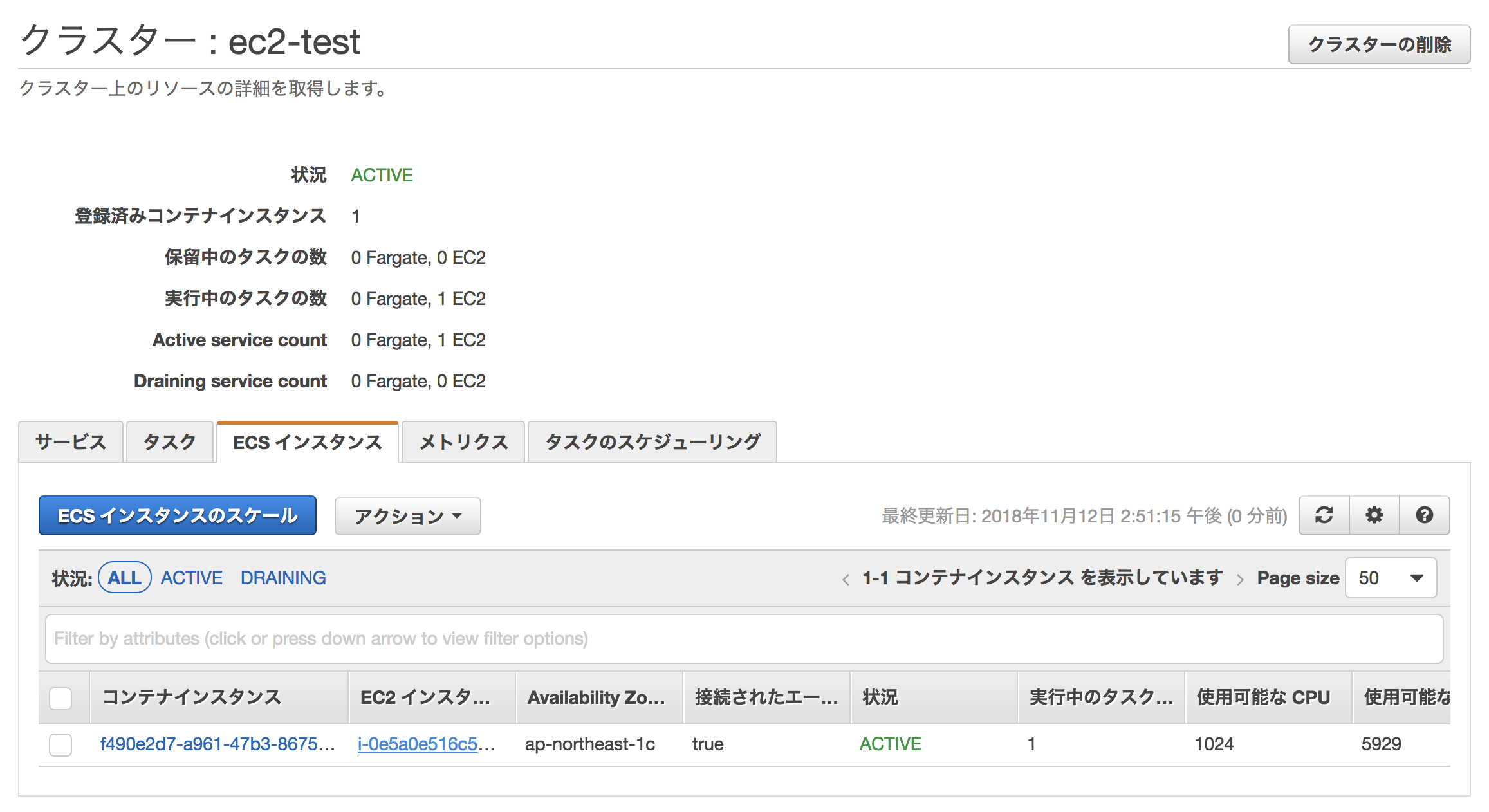
Task: Open EC2 instance link i-0e5a0e516c5
Action: tap(418, 744)
